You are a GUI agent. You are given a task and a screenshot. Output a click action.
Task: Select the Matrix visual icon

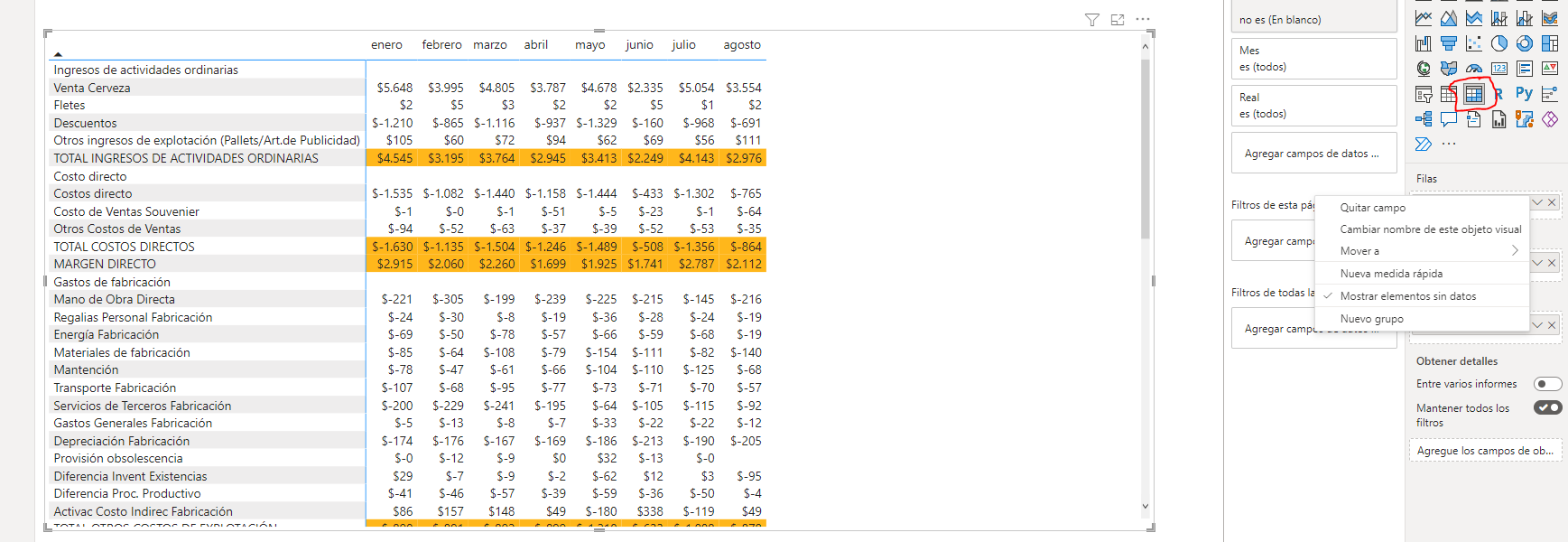click(x=1473, y=94)
